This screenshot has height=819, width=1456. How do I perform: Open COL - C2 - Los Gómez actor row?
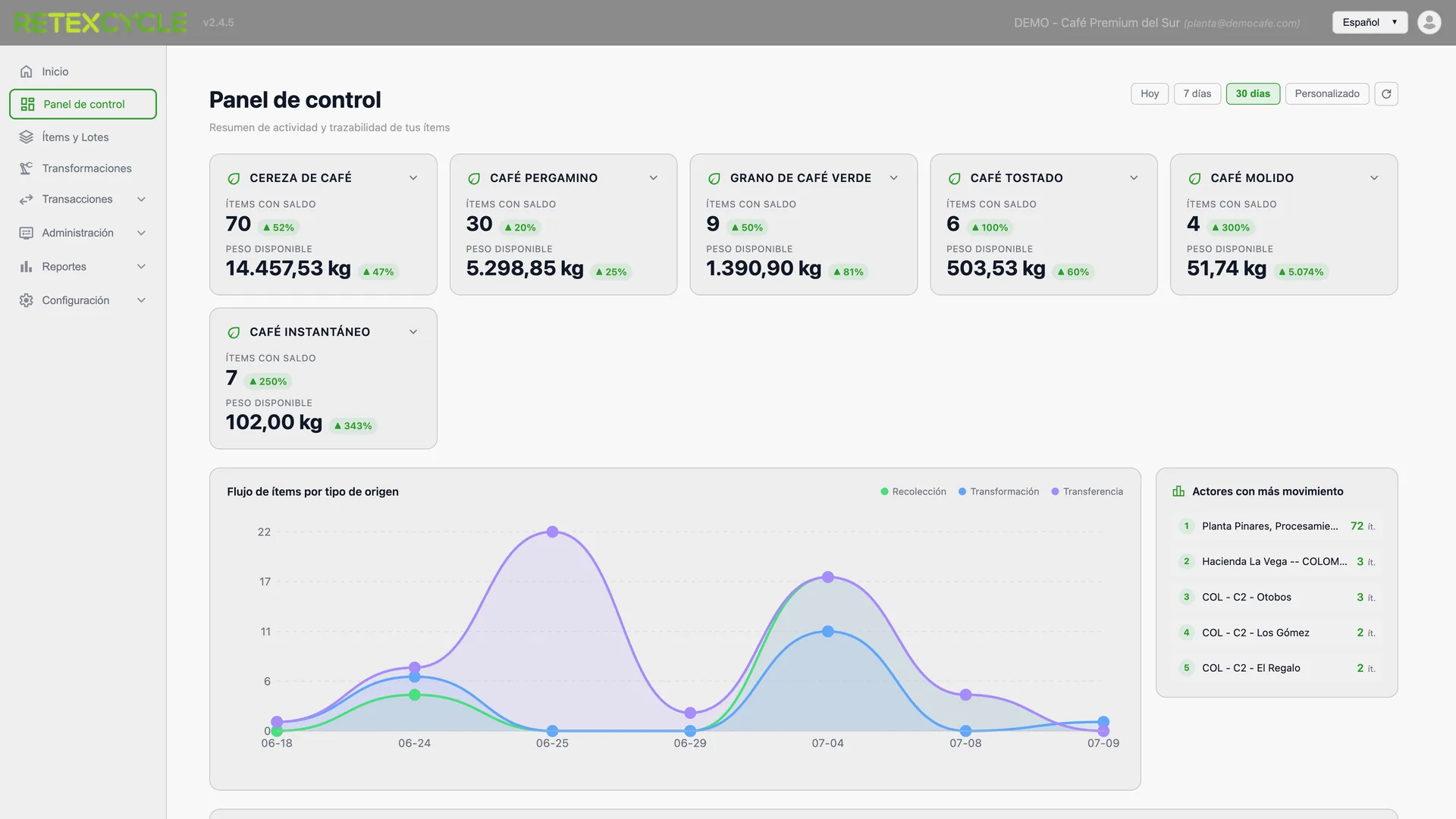(x=1277, y=632)
